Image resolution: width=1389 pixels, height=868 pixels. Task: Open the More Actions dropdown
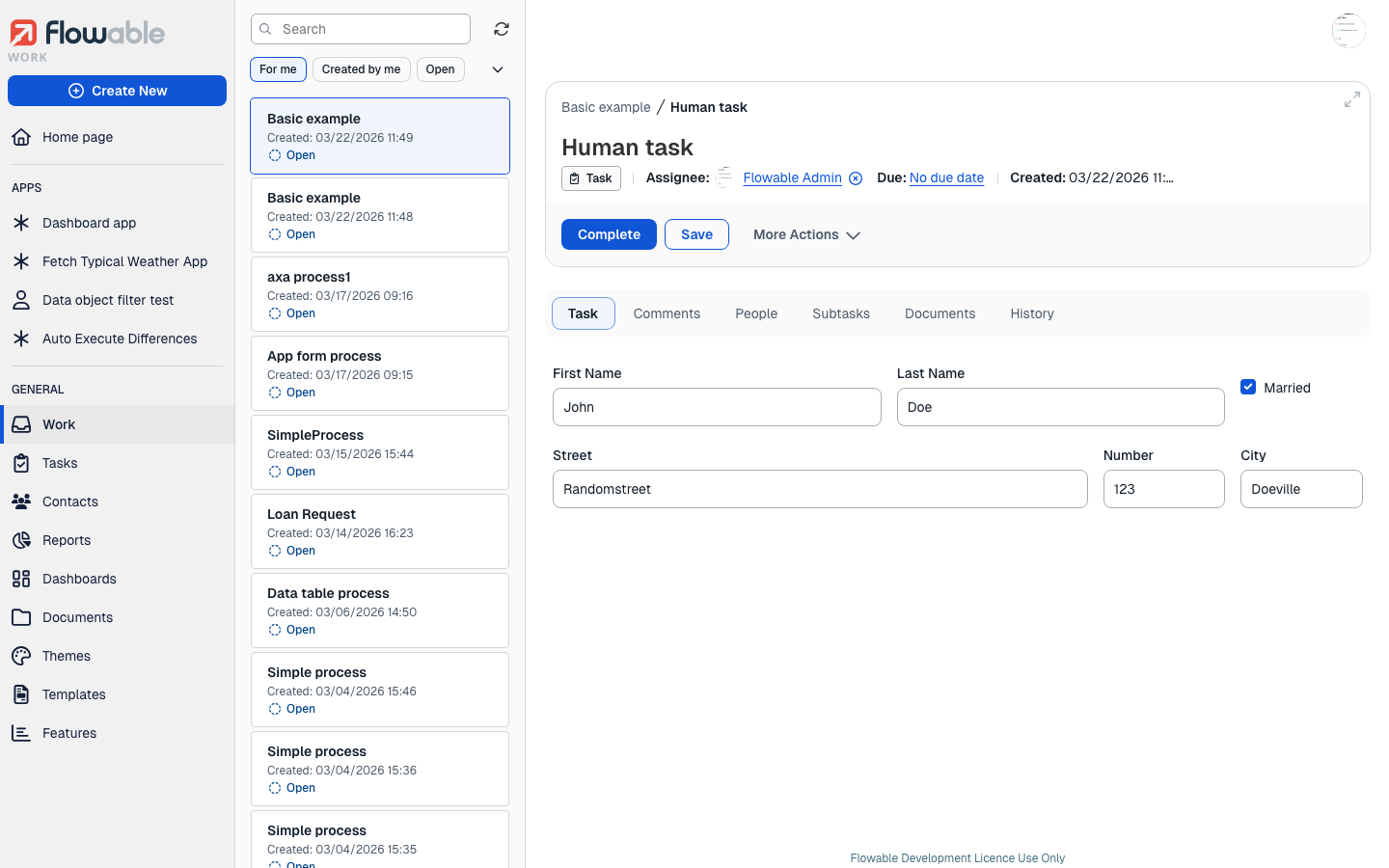point(806,234)
